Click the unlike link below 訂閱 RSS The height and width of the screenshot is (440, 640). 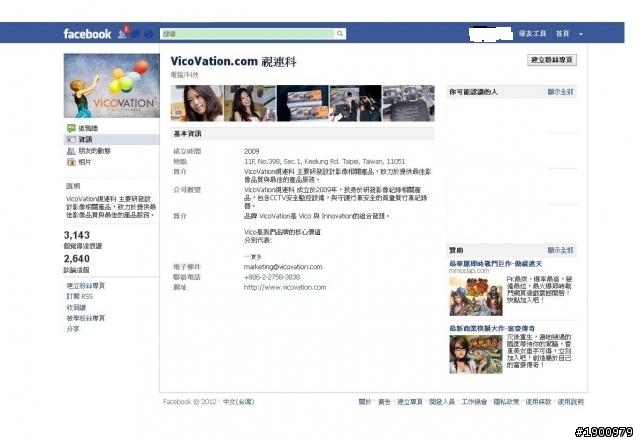(x=76, y=307)
